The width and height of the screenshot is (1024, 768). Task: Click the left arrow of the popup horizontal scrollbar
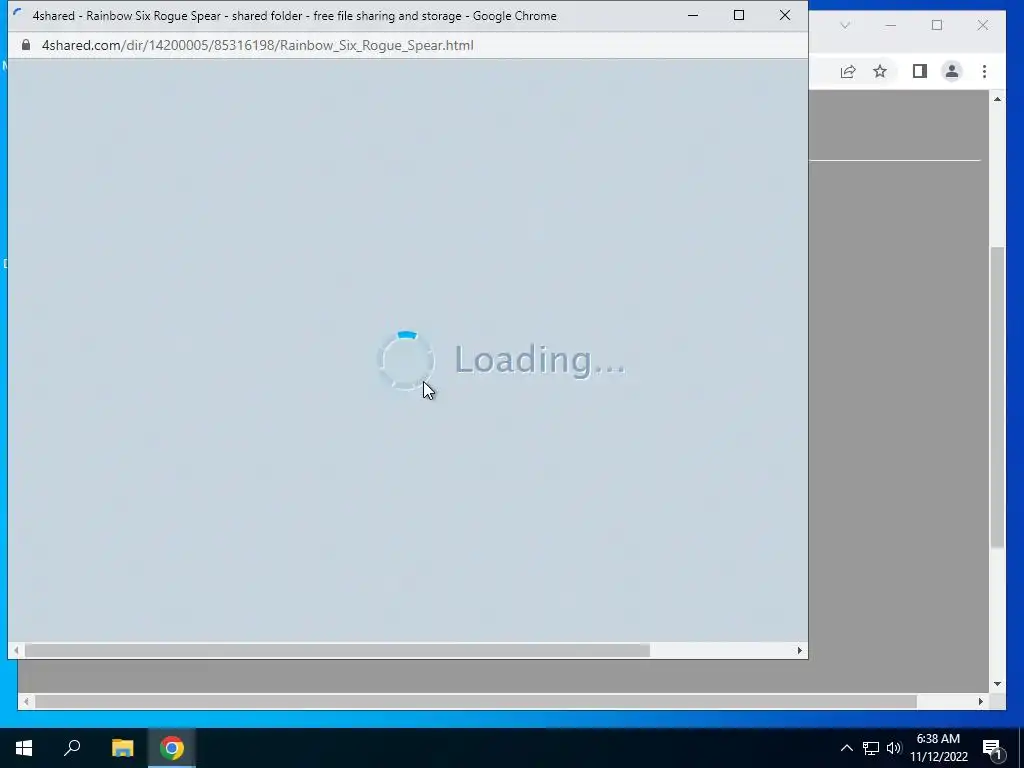tap(16, 650)
